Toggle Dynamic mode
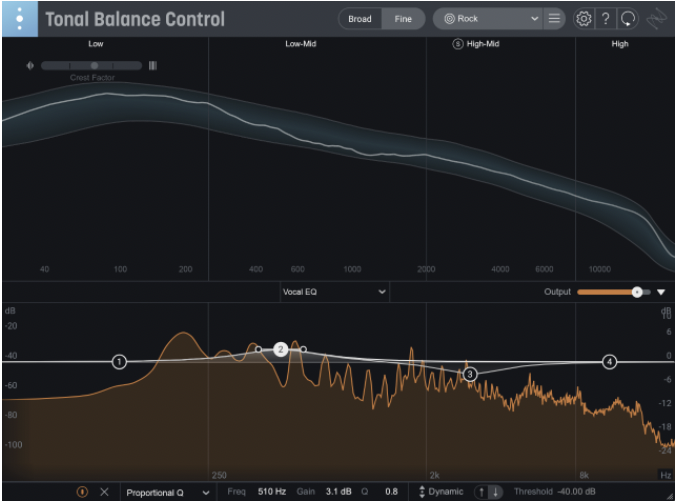Viewport: 676px width, 503px height. click(441, 492)
